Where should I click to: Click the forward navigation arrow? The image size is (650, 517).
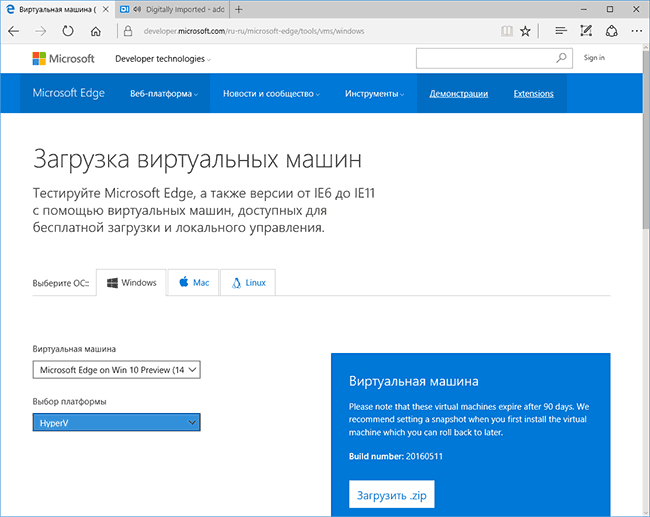click(x=41, y=31)
